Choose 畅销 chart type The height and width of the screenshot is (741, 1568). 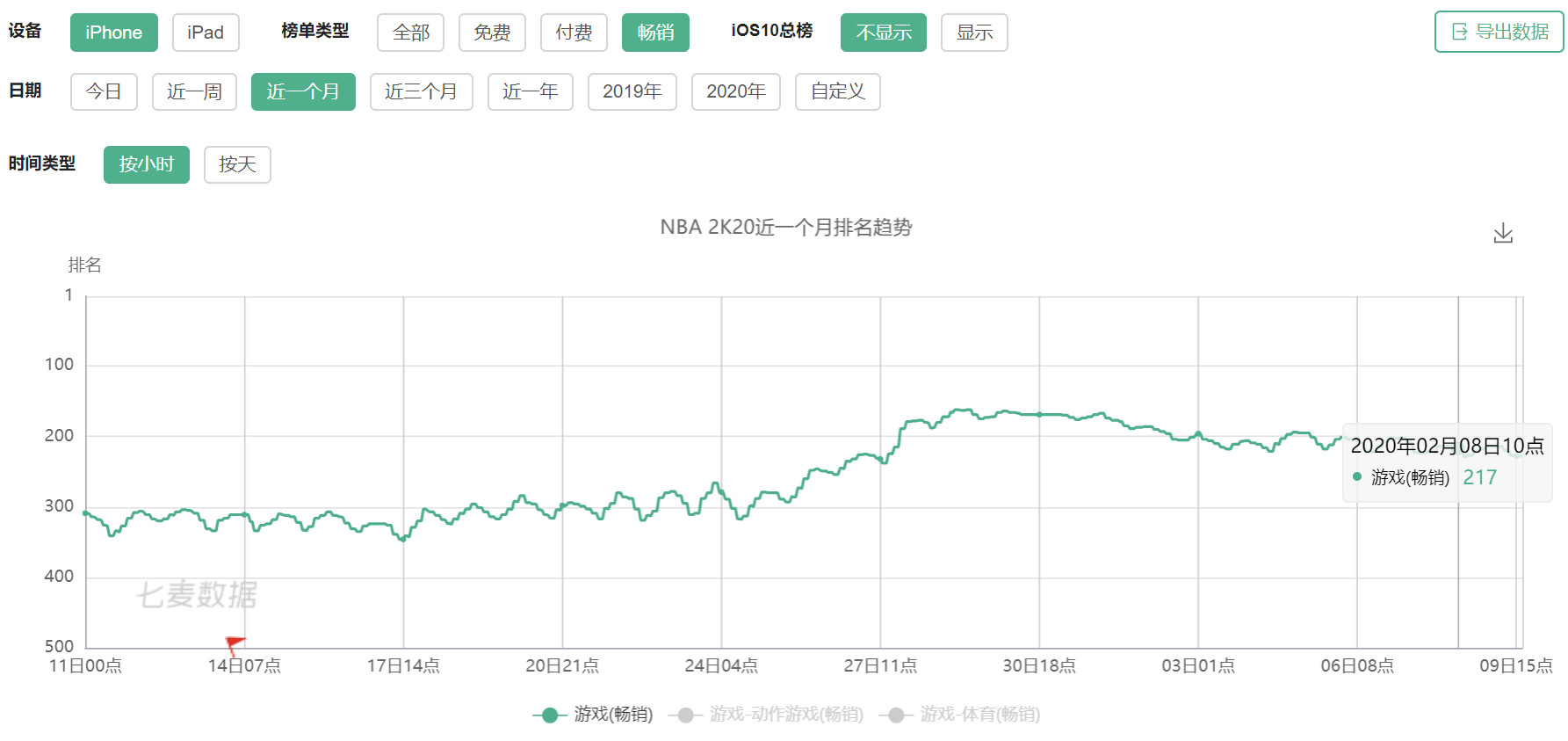tap(655, 33)
